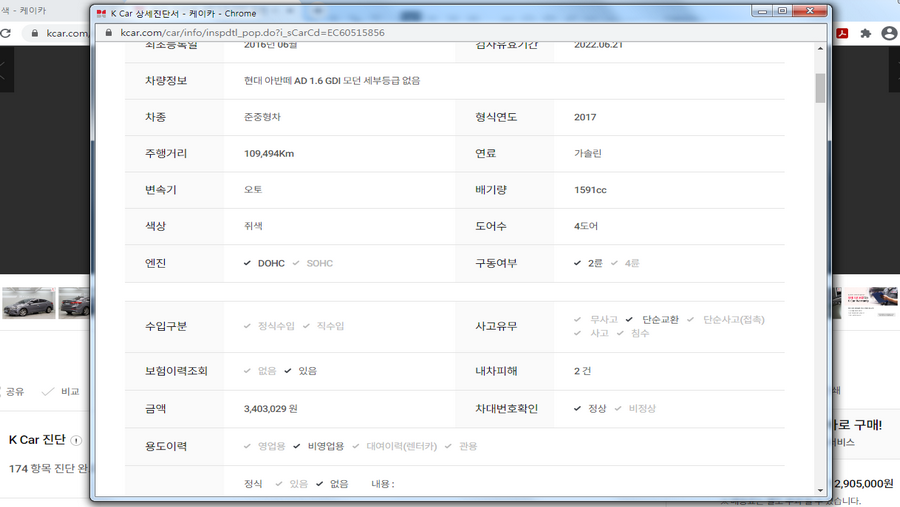Click the K Car 진단 heading

[37, 440]
